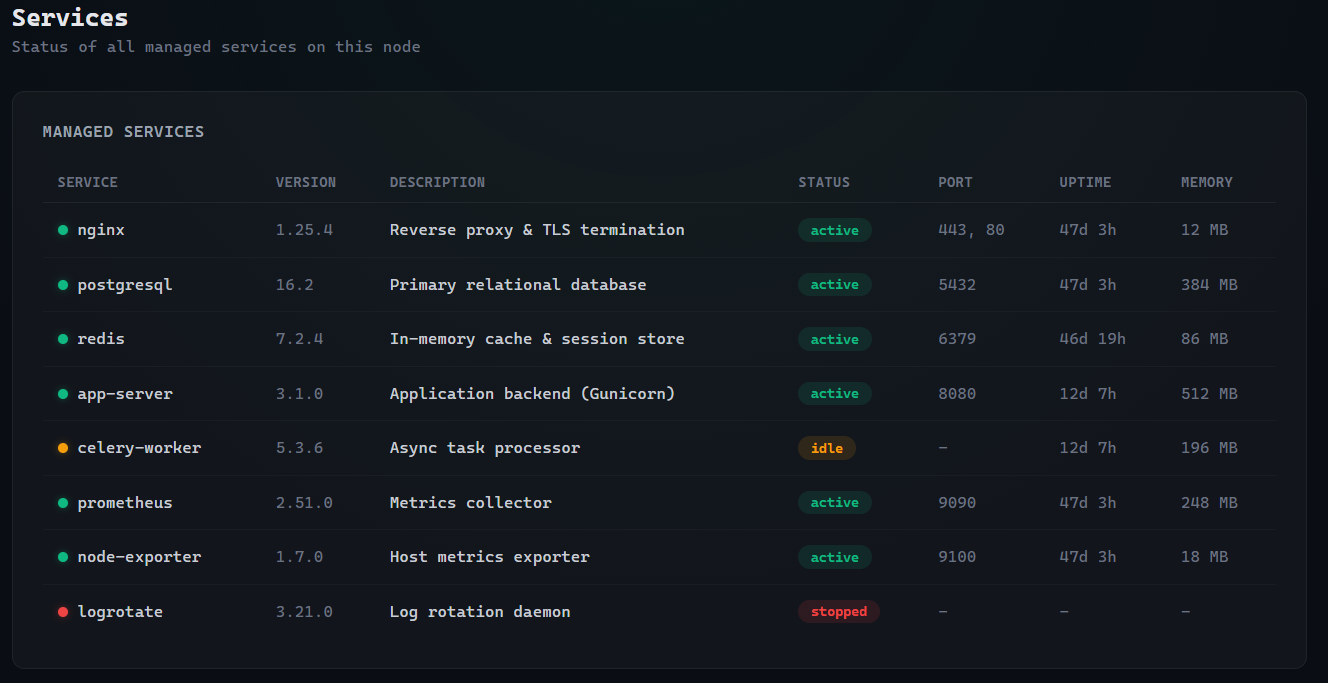
Task: Click the green status dot beside app-server
Action: [63, 394]
